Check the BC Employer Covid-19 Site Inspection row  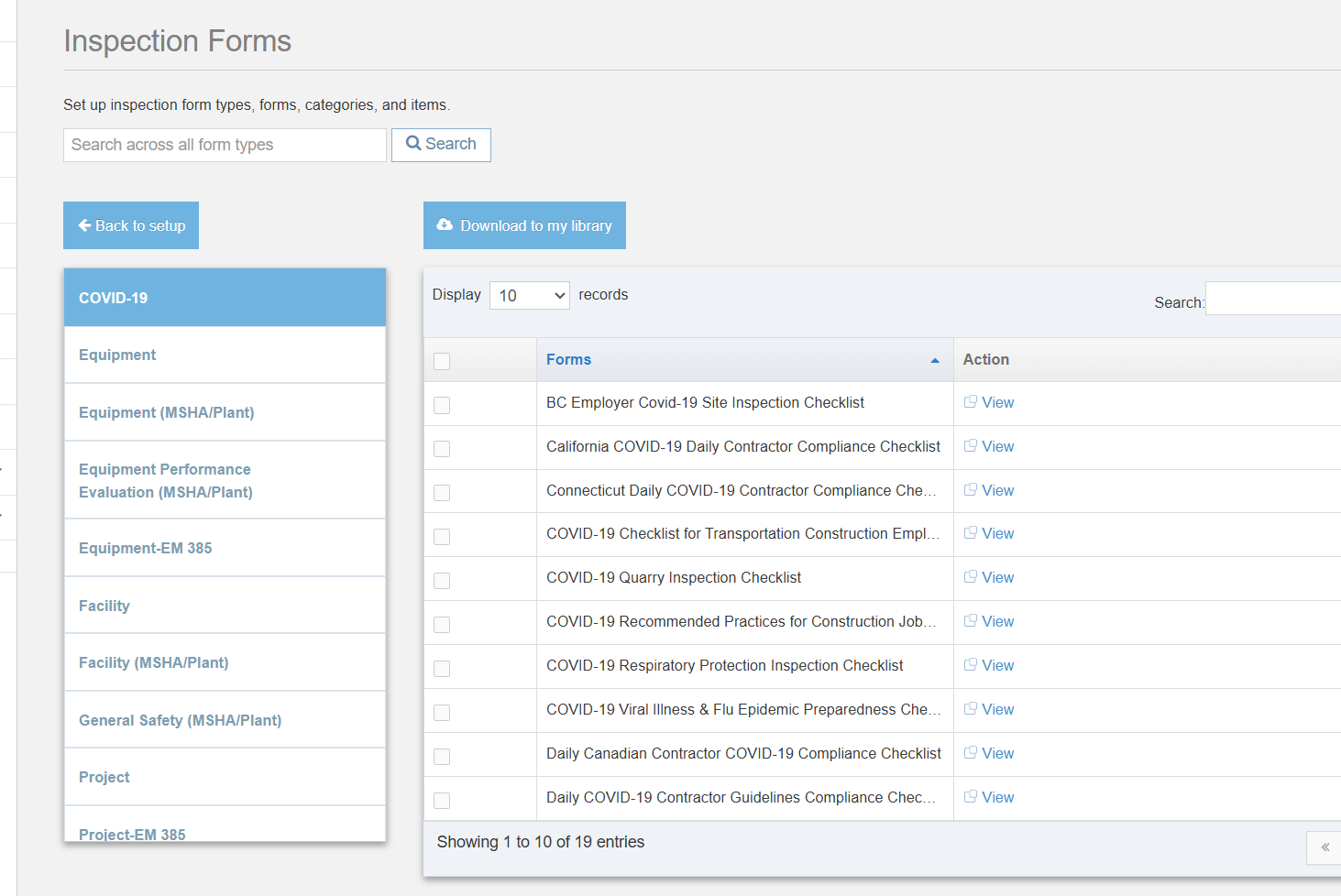coord(442,405)
